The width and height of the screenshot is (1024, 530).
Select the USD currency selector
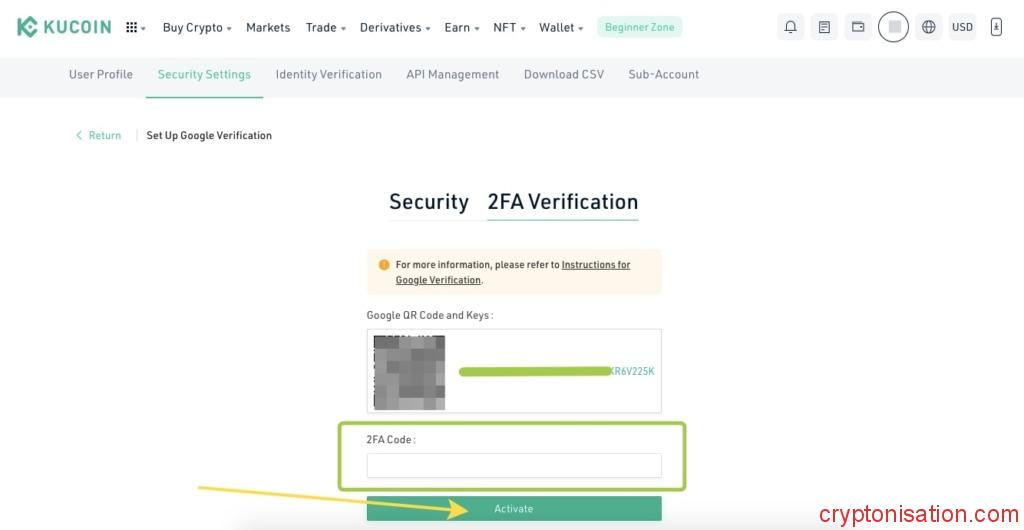coord(962,27)
